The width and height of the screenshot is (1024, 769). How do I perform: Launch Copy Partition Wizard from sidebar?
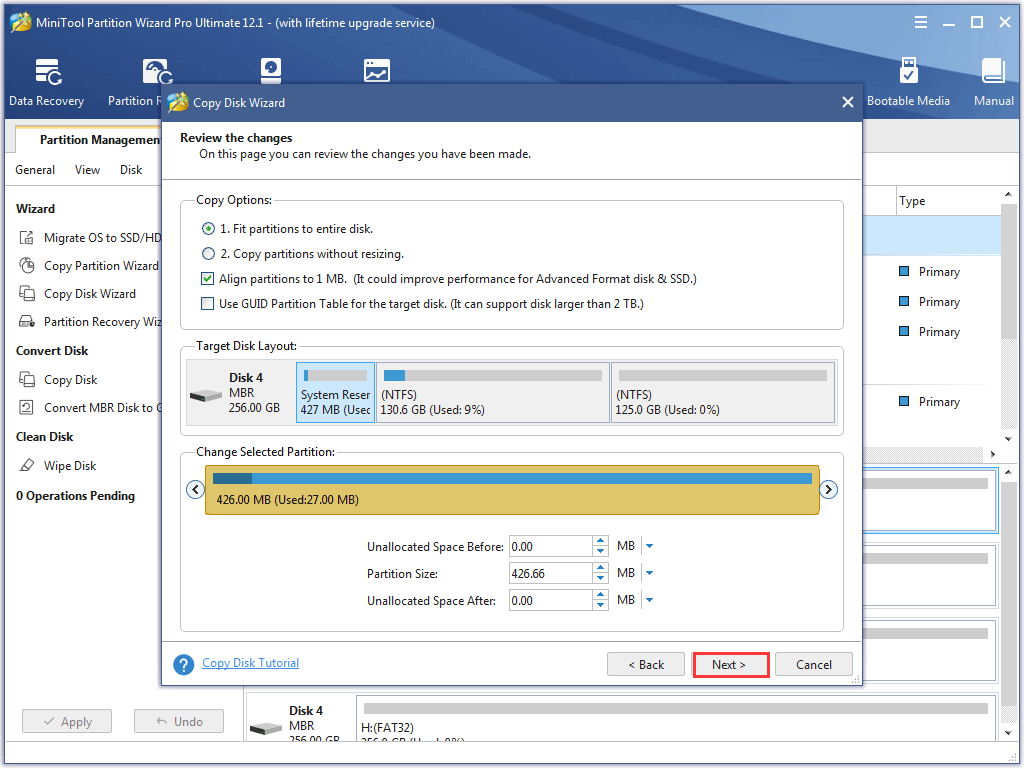tap(89, 266)
